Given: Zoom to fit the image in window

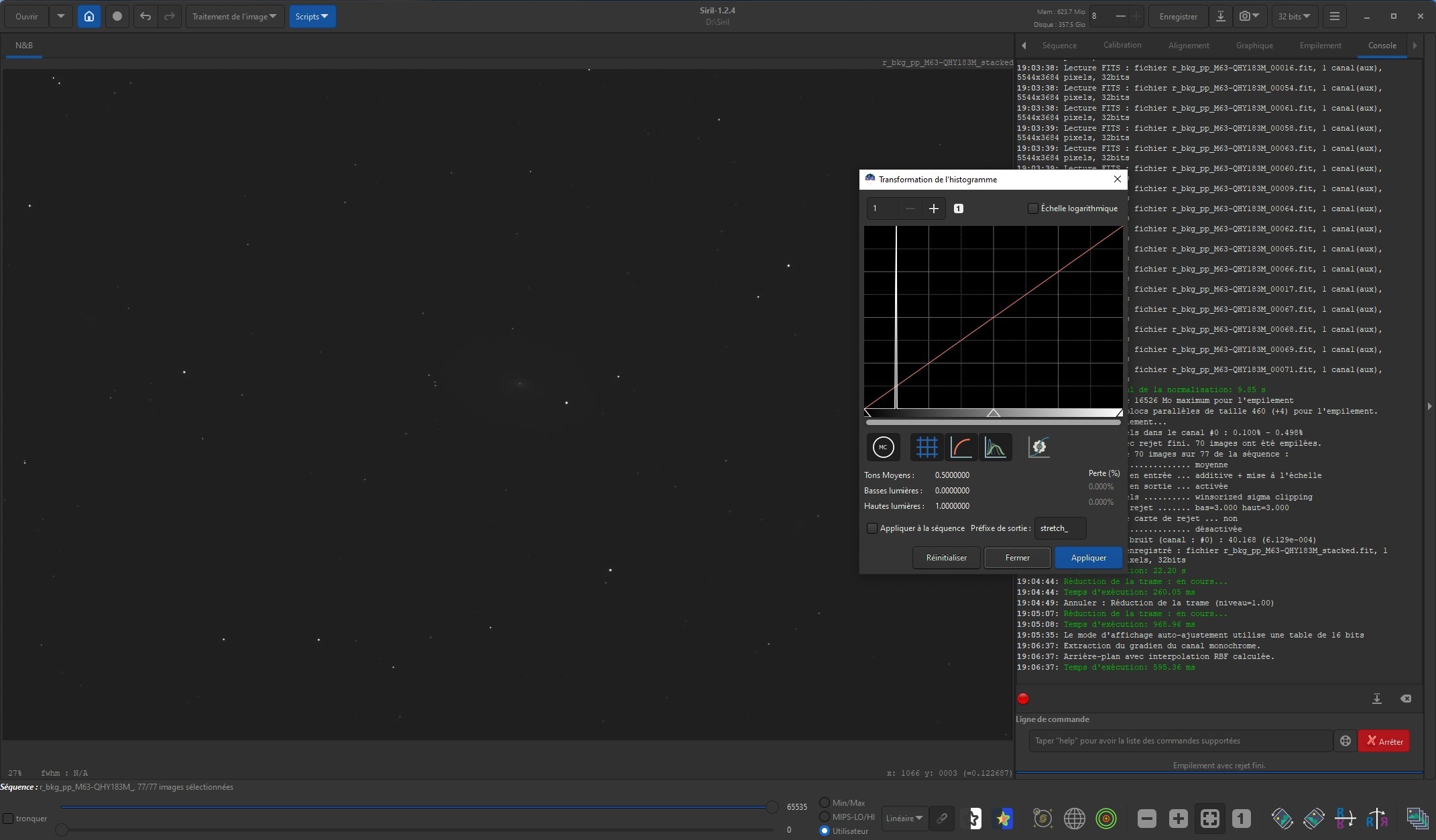Looking at the screenshot, I should pyautogui.click(x=1209, y=819).
